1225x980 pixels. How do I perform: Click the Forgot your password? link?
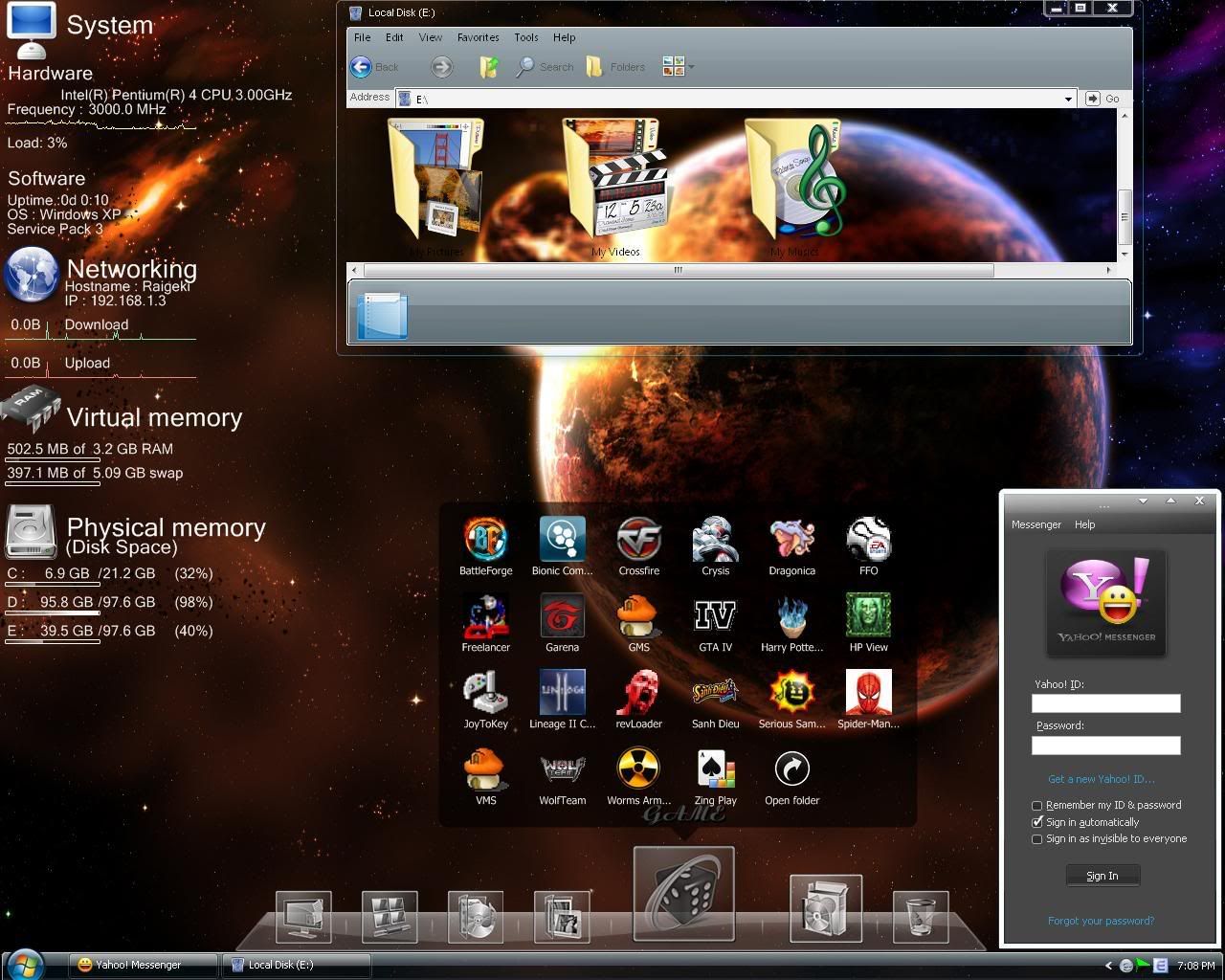coord(1102,921)
